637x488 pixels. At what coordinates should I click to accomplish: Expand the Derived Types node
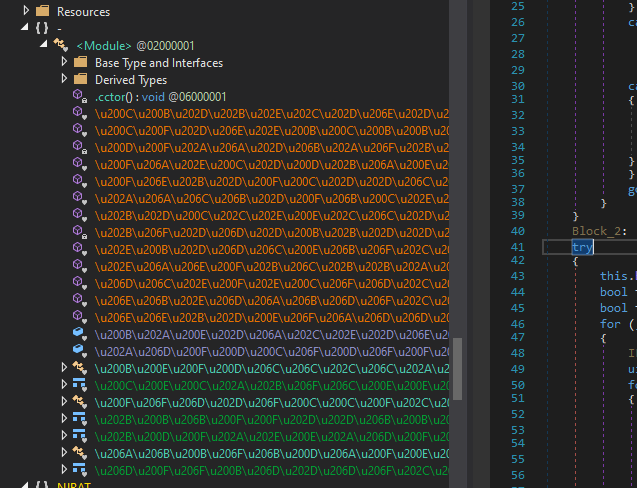[64, 79]
